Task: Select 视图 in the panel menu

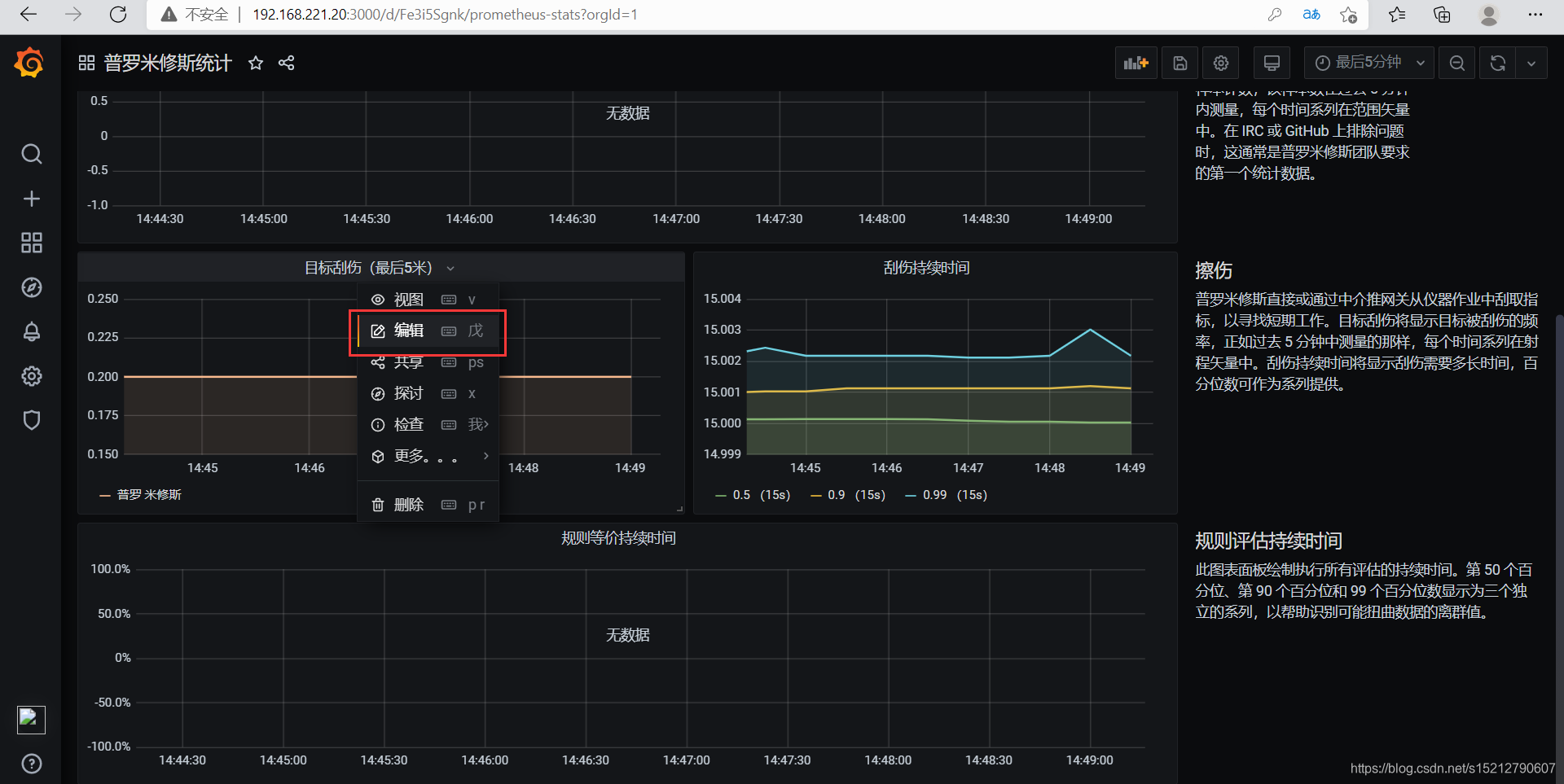Action: [428, 300]
